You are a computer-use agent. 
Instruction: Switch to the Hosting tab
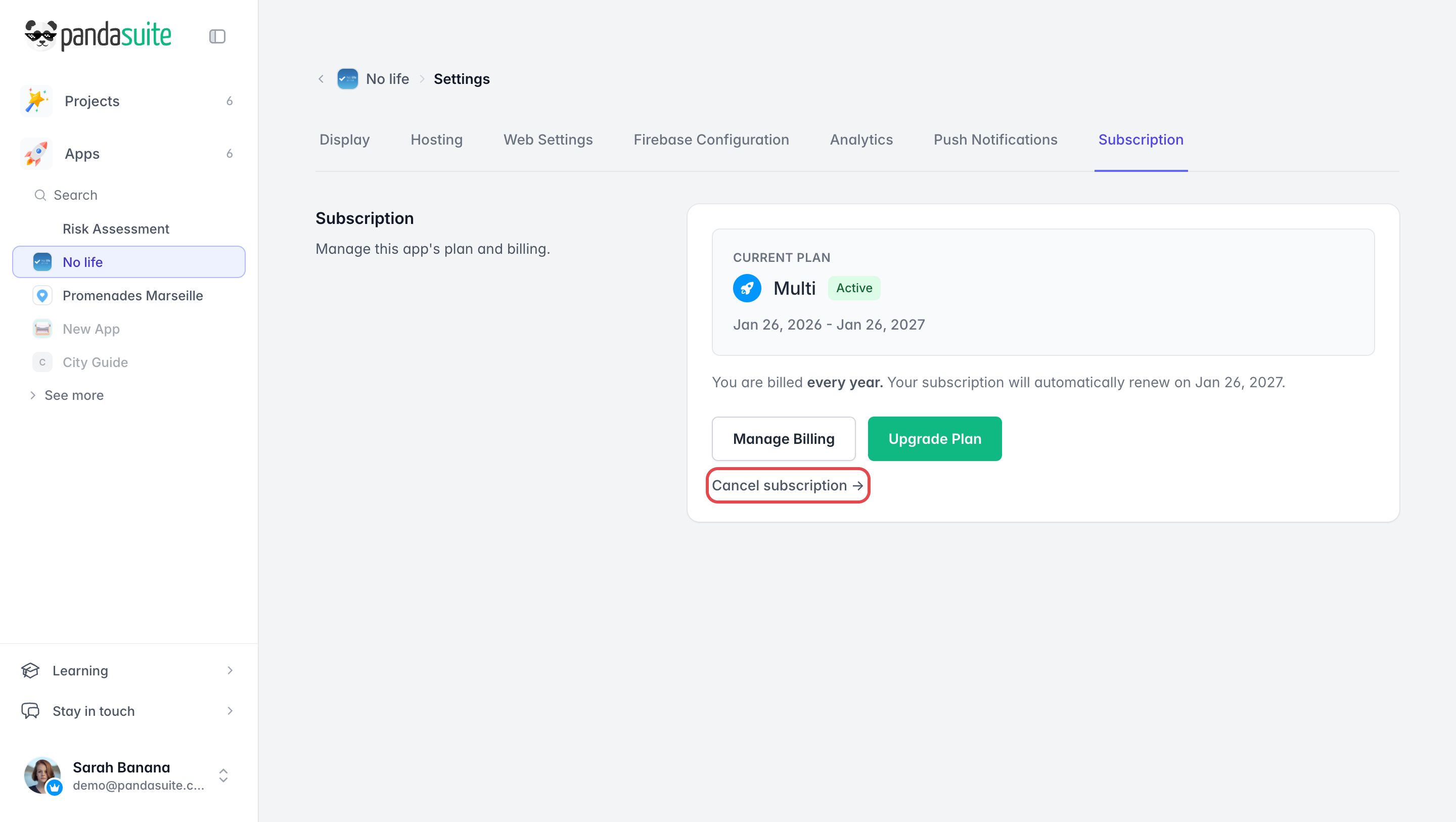[x=437, y=140]
